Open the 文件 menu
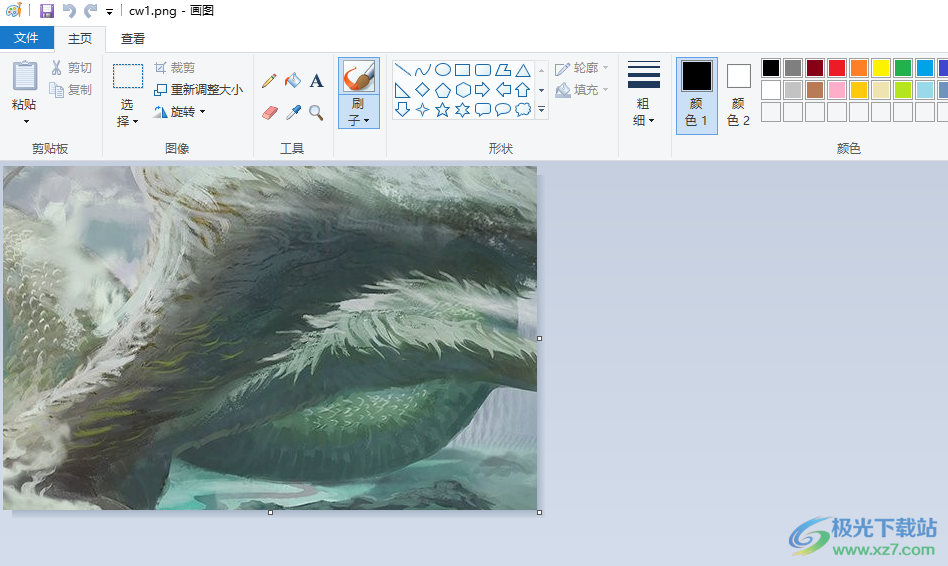948x566 pixels. pyautogui.click(x=27, y=38)
